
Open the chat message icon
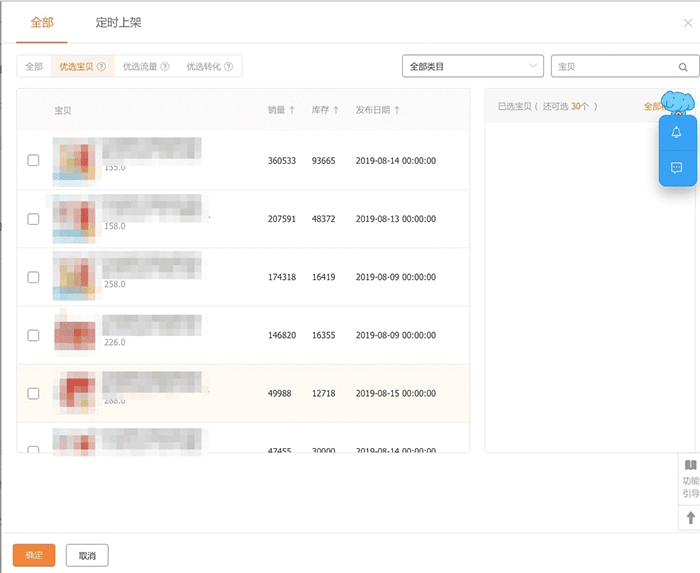(x=677, y=167)
